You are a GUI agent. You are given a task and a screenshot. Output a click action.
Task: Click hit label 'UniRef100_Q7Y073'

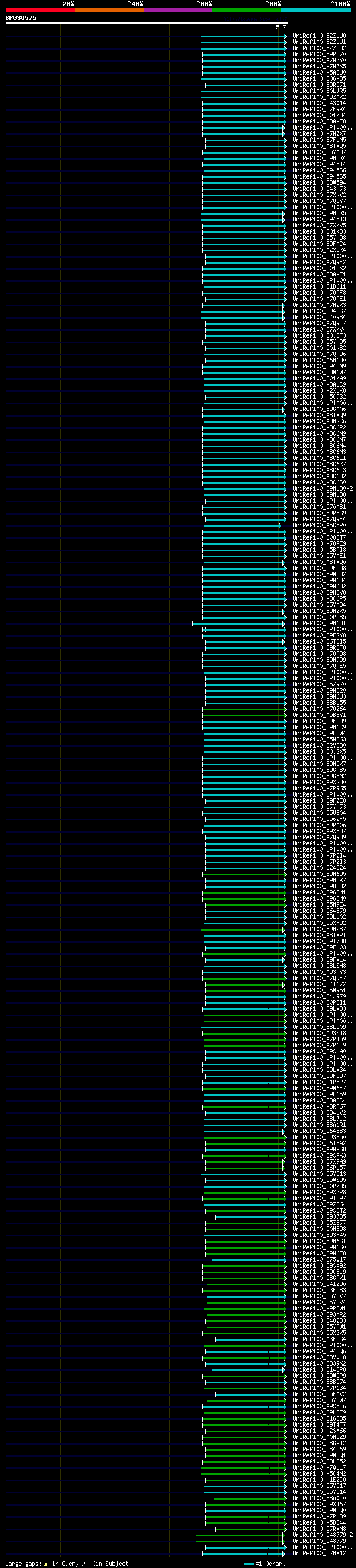click(319, 807)
